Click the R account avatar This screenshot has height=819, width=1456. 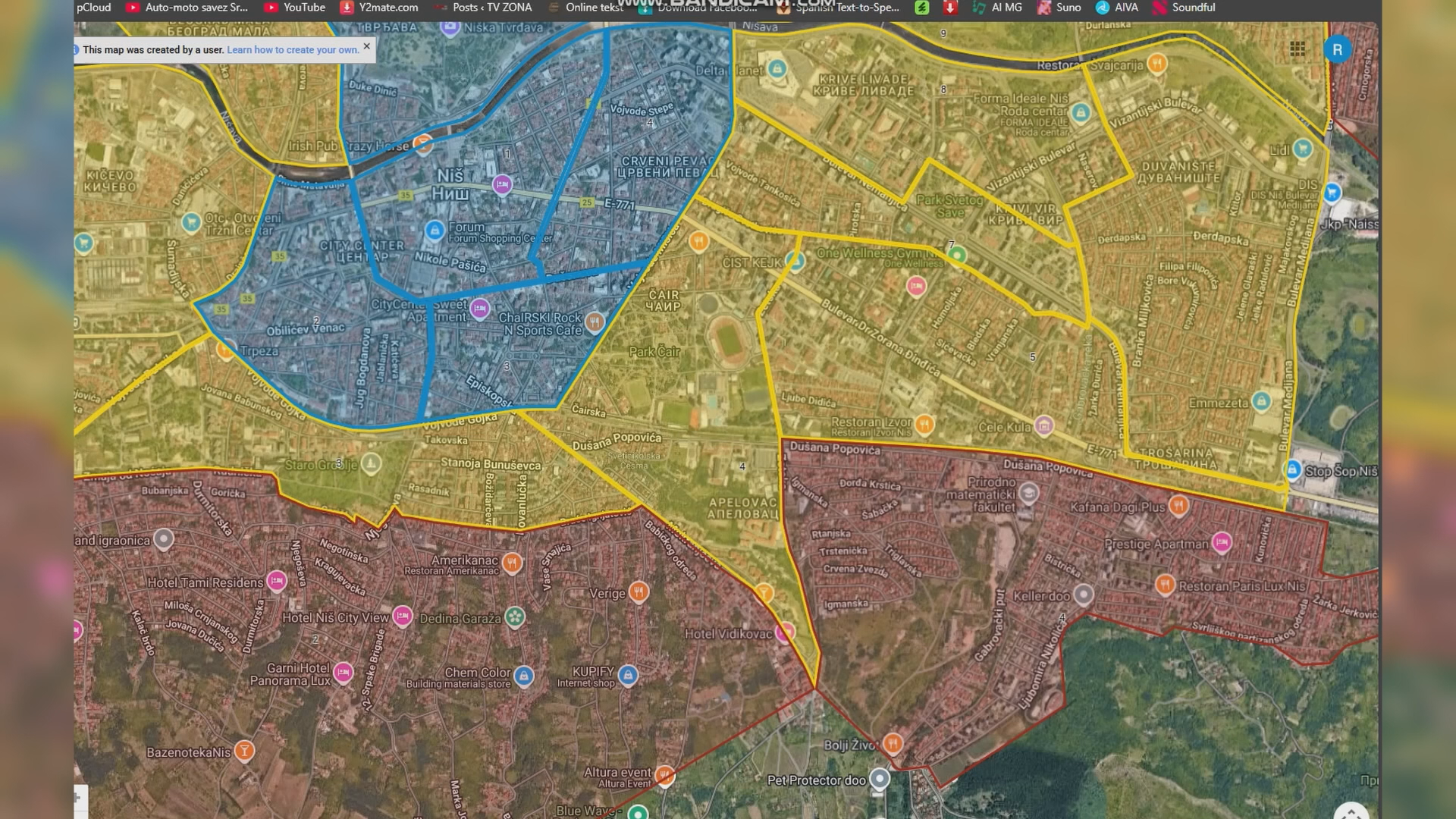point(1337,50)
